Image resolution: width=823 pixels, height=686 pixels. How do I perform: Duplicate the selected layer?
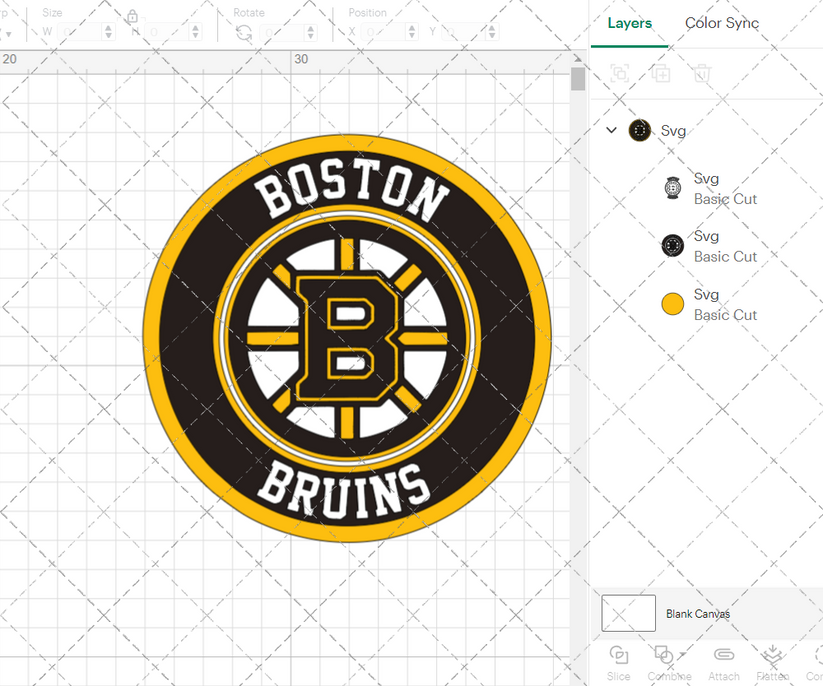click(x=660, y=73)
